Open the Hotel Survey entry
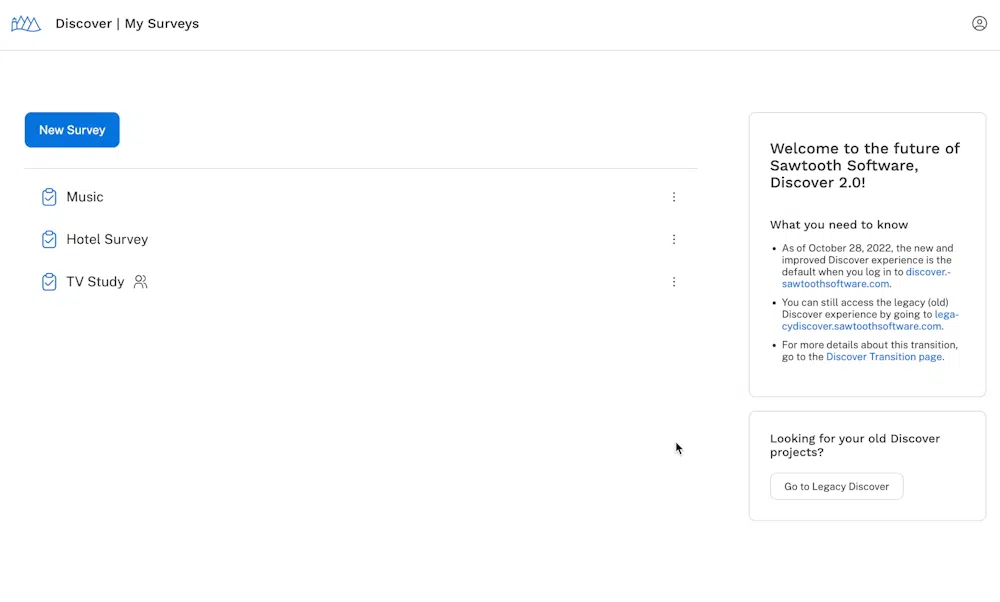1000x602 pixels. click(x=107, y=239)
